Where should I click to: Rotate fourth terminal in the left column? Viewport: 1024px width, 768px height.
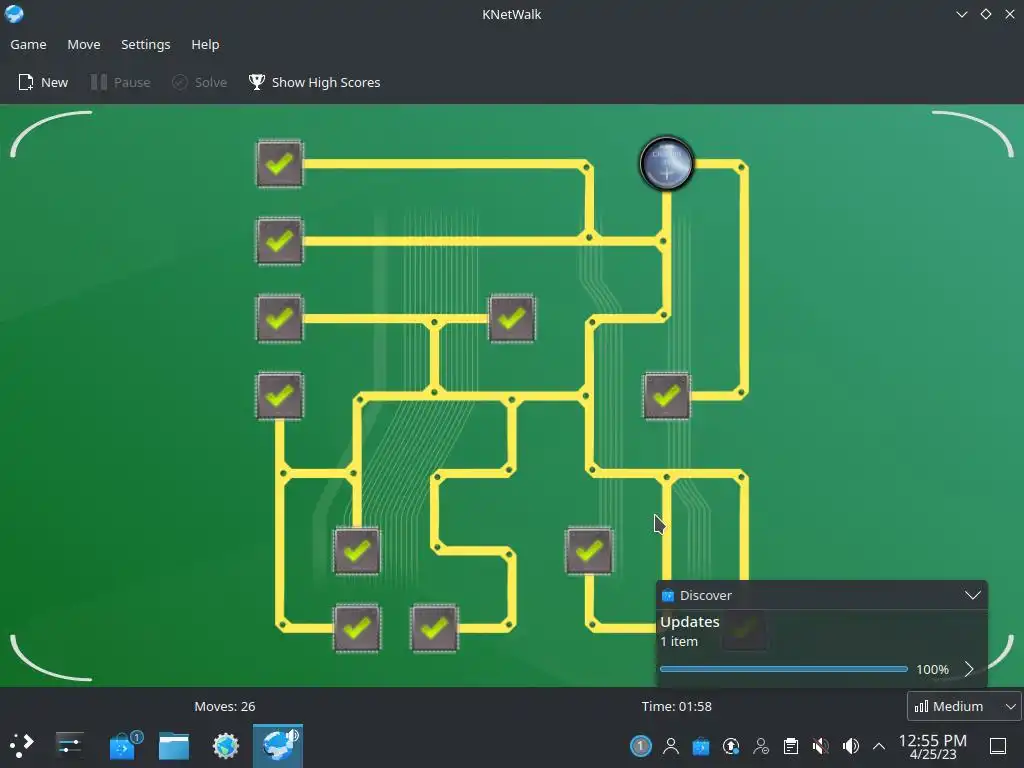280,396
